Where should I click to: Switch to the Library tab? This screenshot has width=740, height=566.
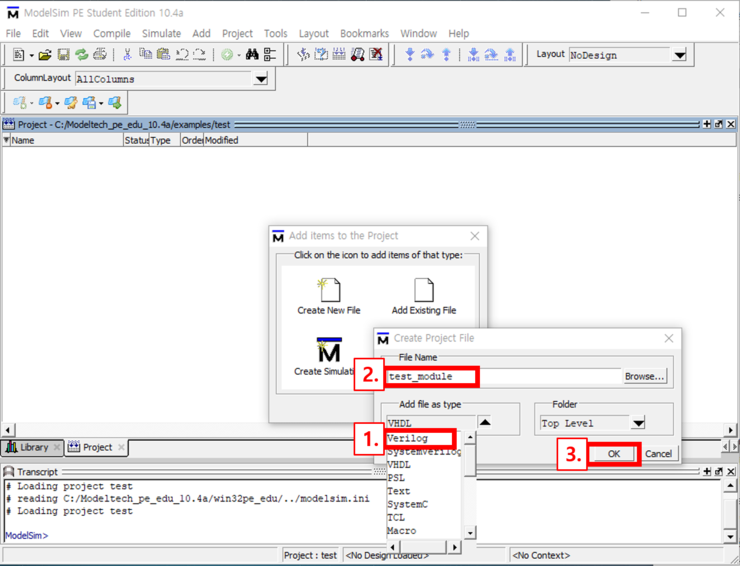pos(32,447)
